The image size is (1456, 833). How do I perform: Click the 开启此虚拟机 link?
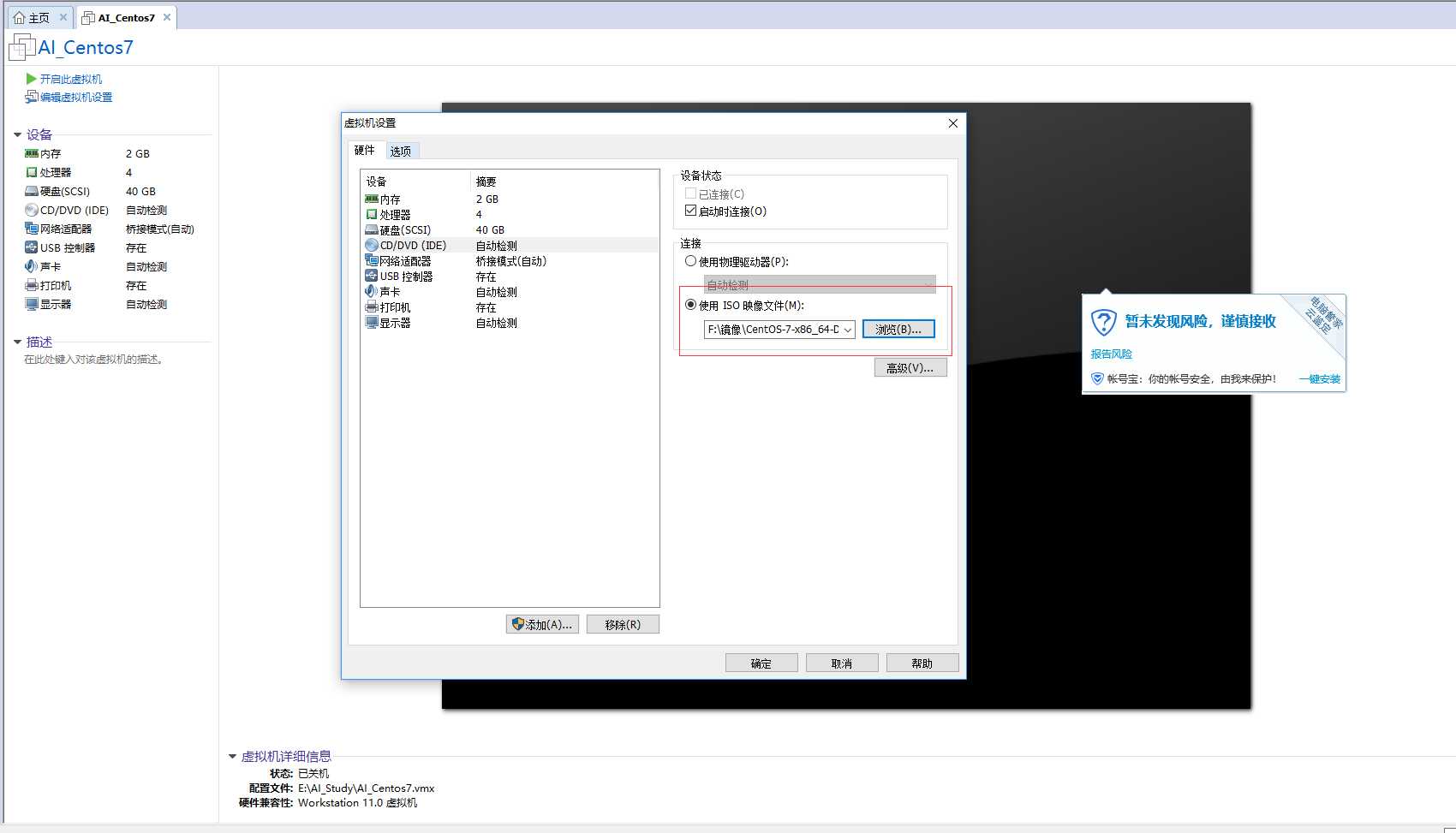(71, 79)
